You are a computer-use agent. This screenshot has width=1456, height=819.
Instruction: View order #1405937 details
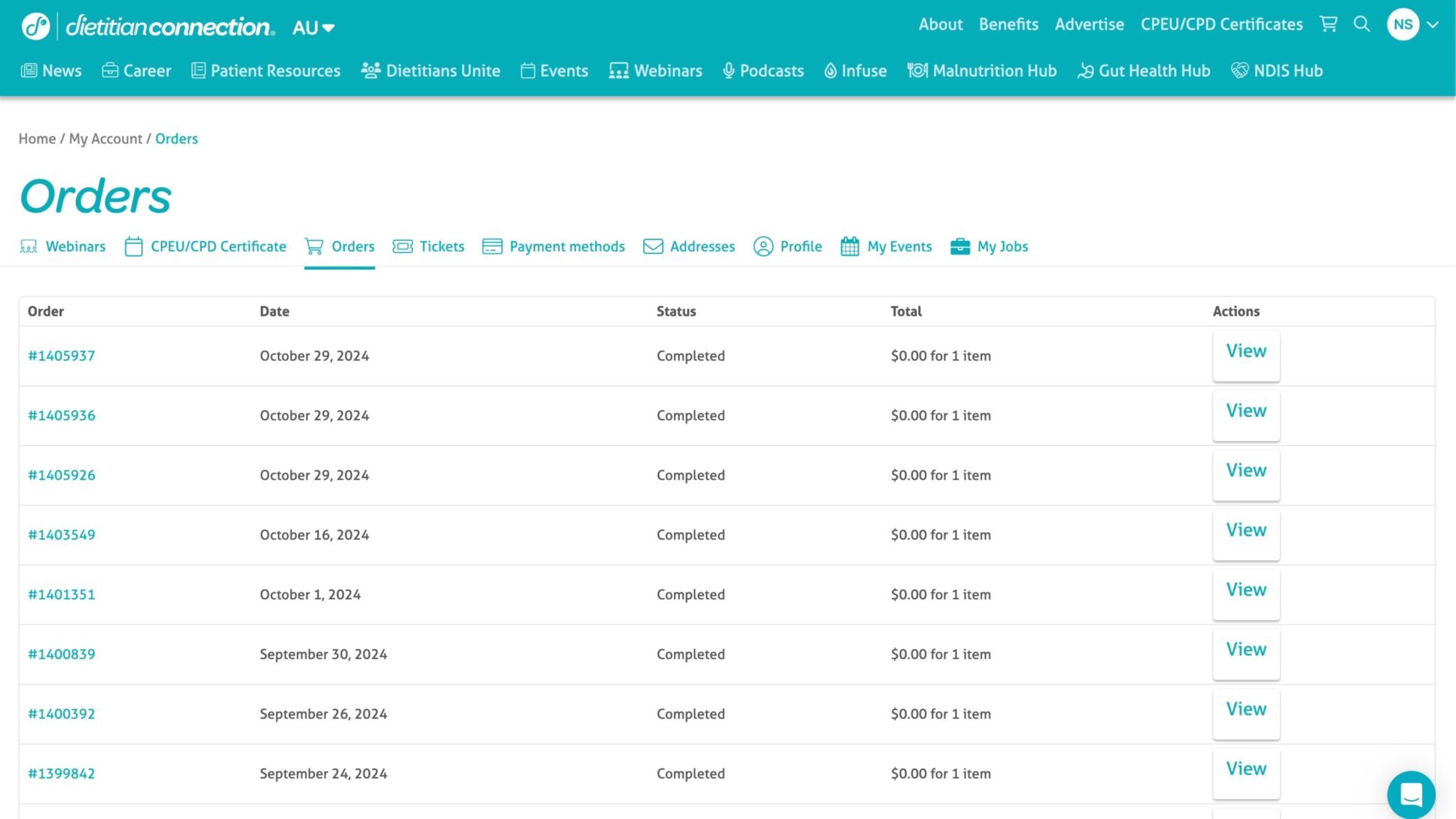[1246, 352]
